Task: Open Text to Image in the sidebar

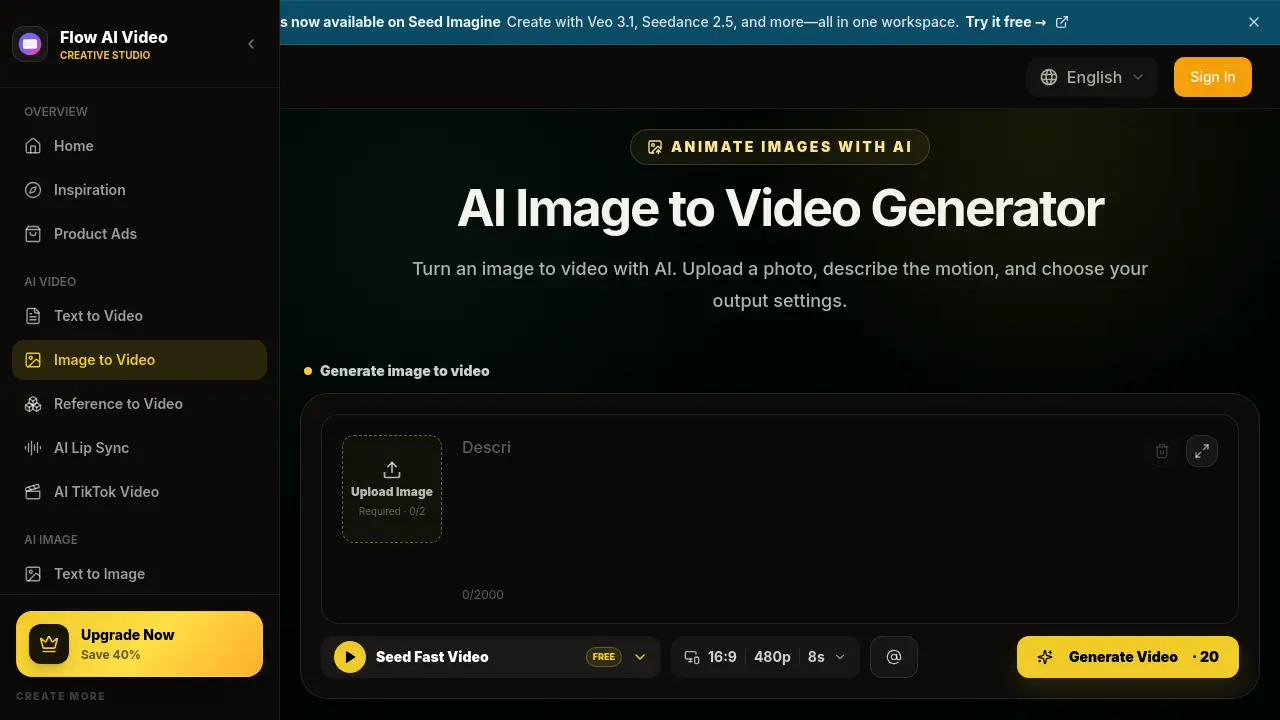Action: pos(139,574)
